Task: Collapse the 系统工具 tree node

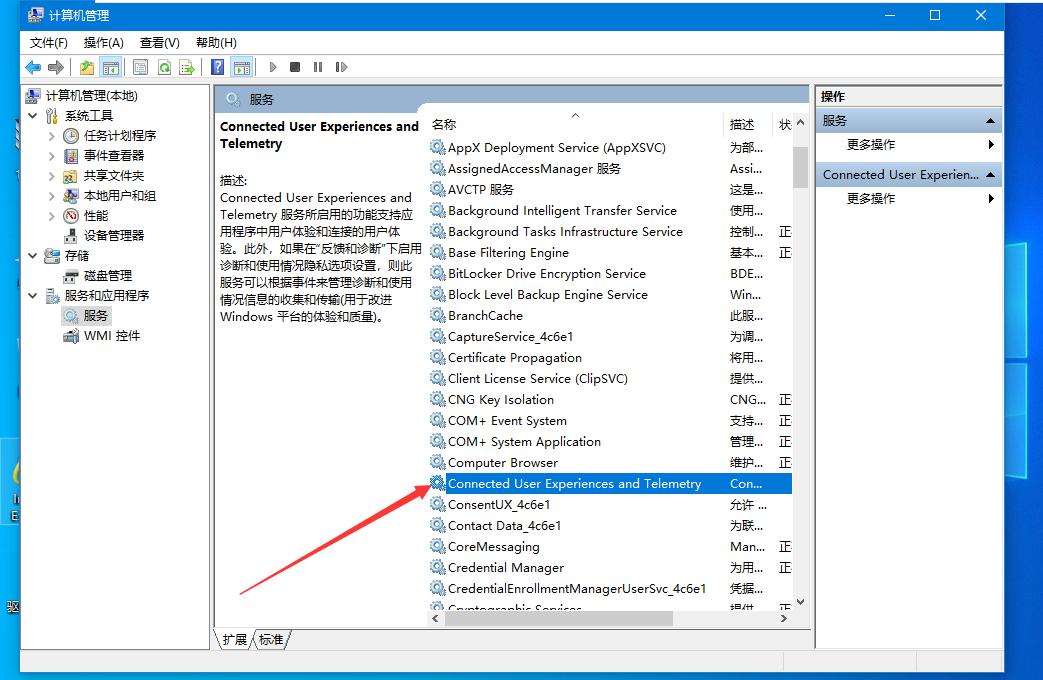Action: [x=32, y=114]
